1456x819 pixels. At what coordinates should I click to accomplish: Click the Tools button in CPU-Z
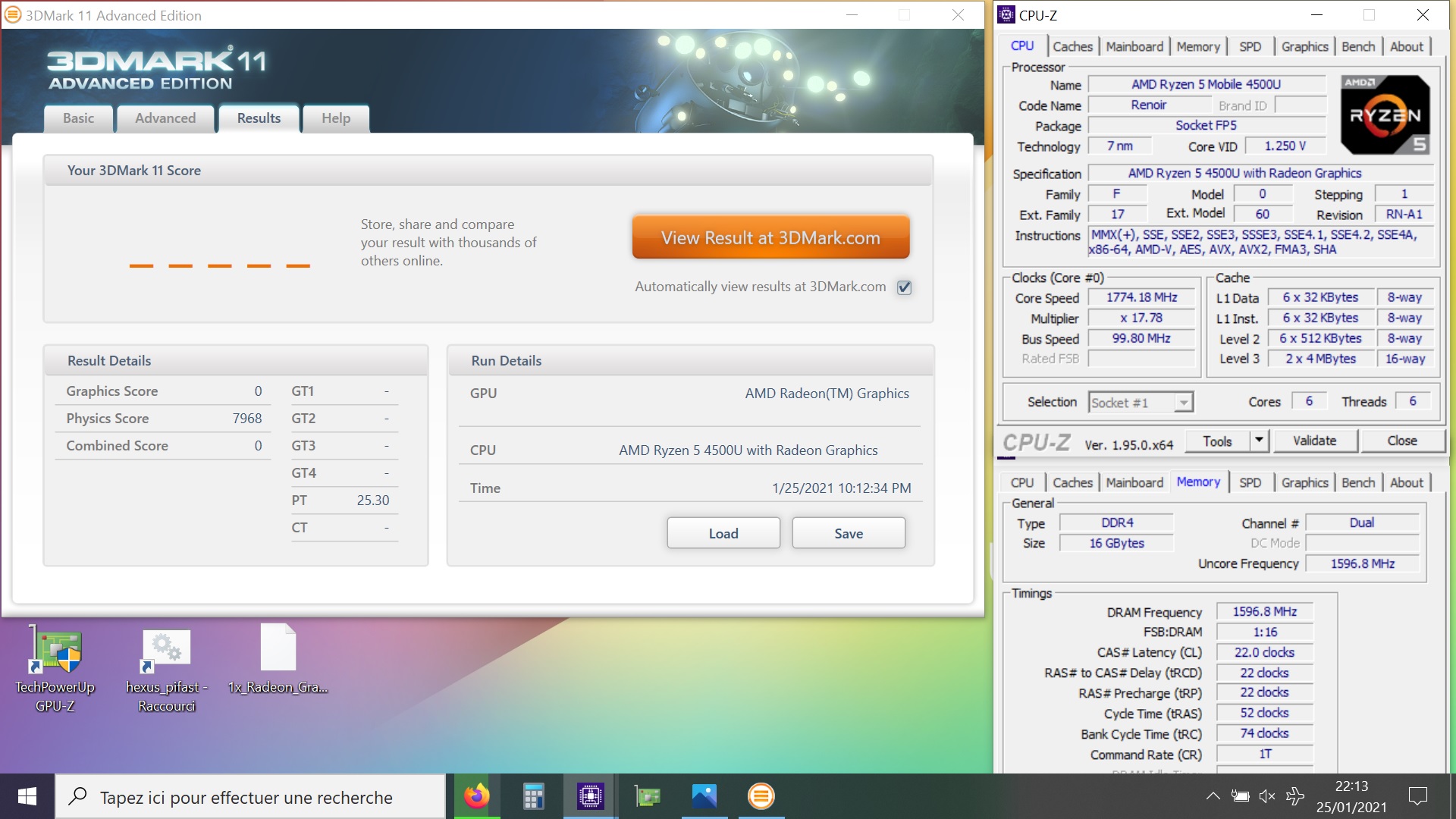[x=1217, y=441]
